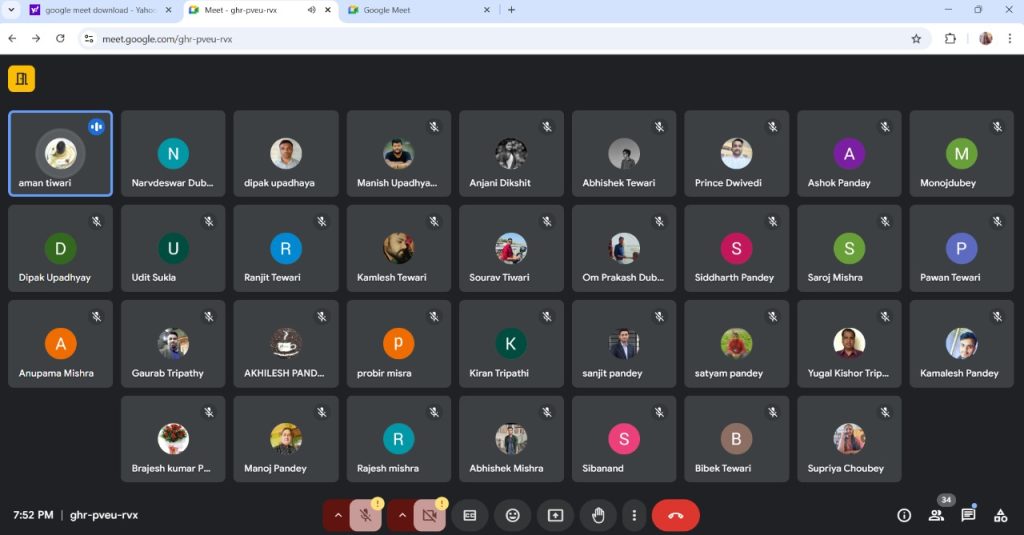1024x535 pixels.
Task: Open the Activities panel icon
Action: (x=1000, y=515)
